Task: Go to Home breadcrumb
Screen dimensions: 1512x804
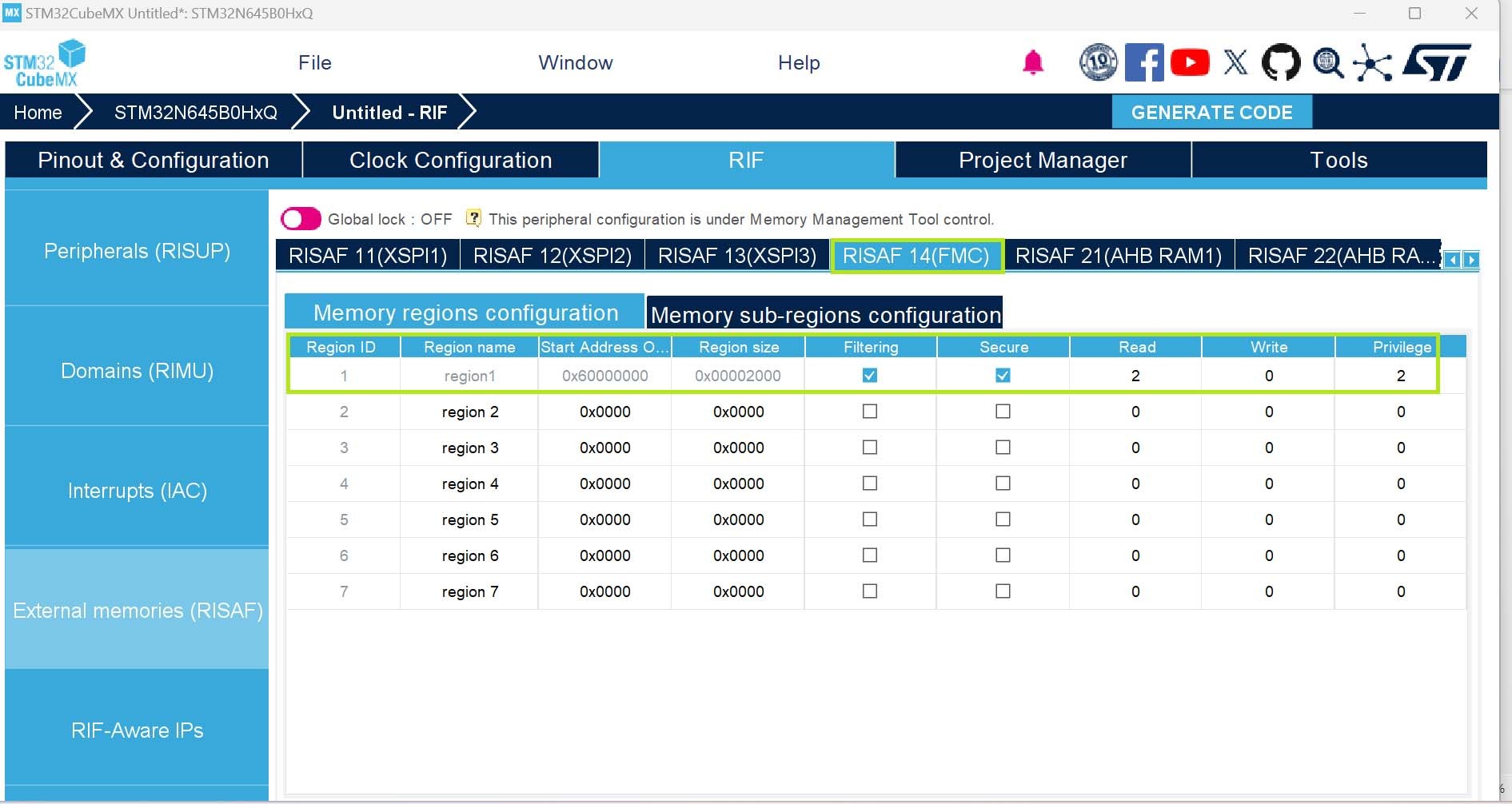Action: 38,113
